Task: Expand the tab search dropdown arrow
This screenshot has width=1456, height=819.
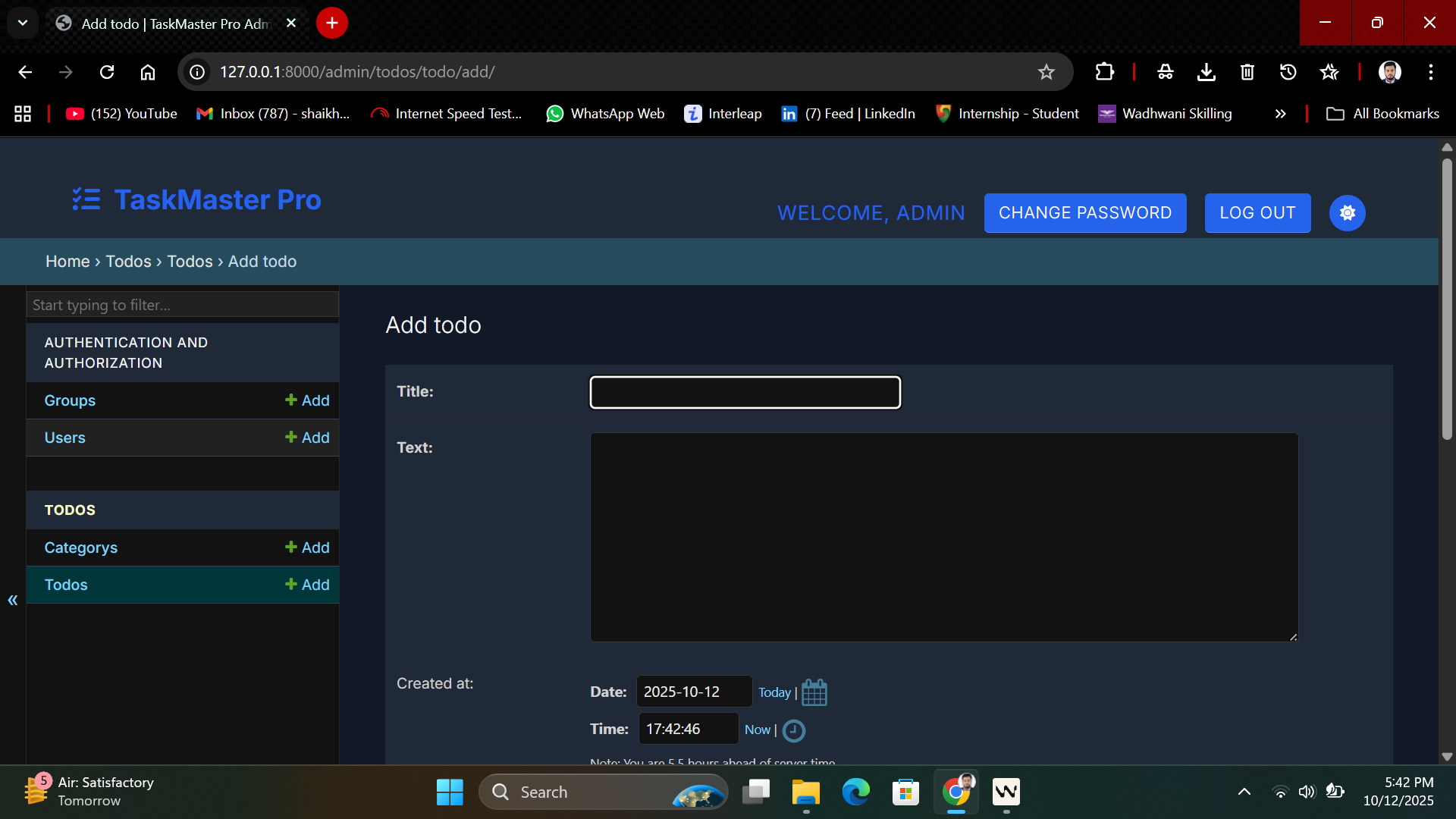Action: (x=23, y=23)
